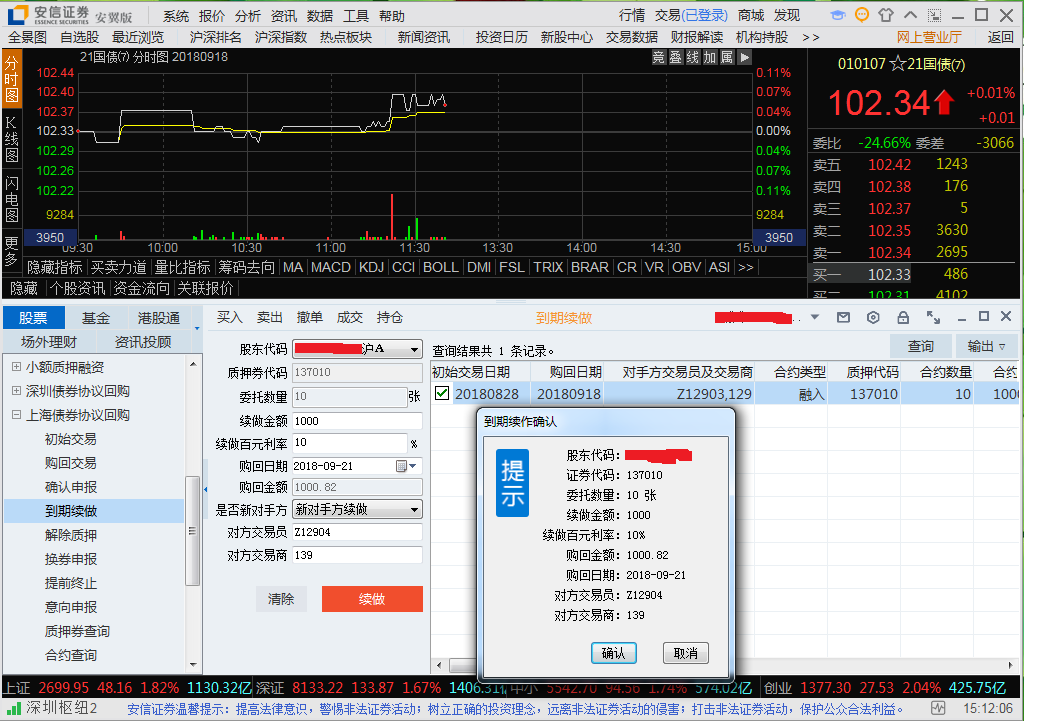Open the 报价 menu
The image size is (1041, 721).
click(212, 16)
